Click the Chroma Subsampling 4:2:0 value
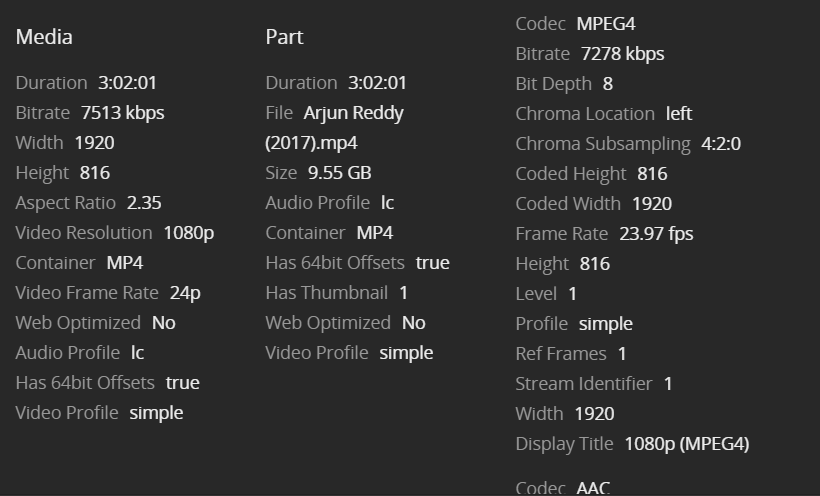820x496 pixels. click(721, 144)
